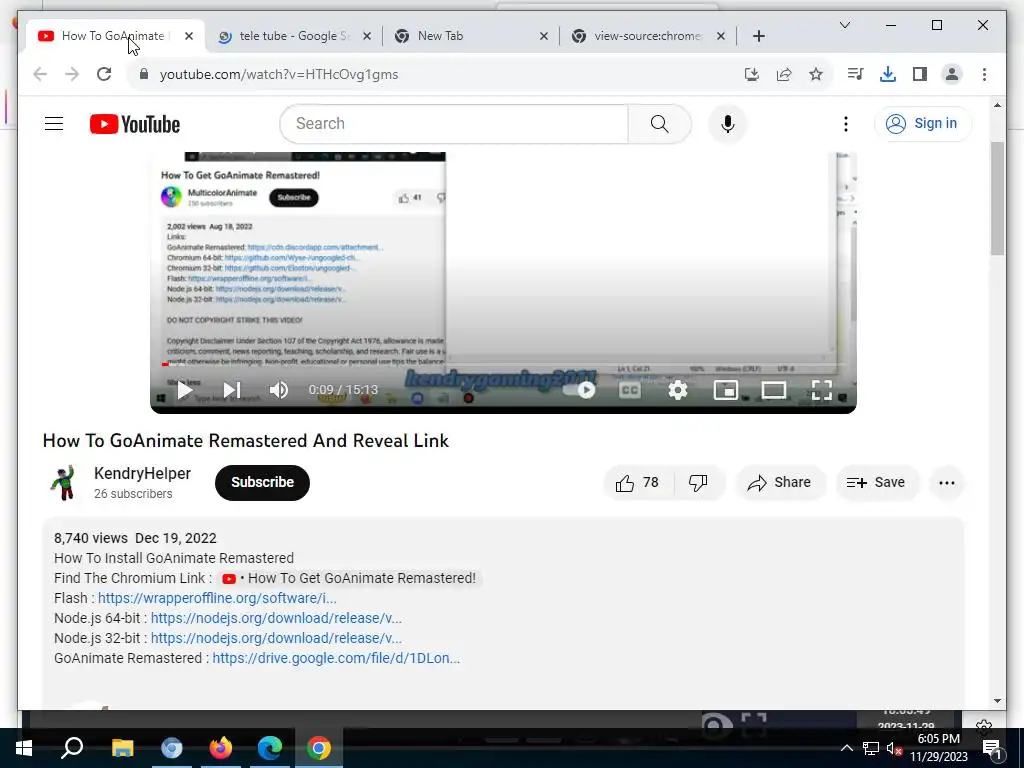The height and width of the screenshot is (768, 1024).
Task: Open linked video How To Get GoAnimate Remastered
Action: [349, 578]
